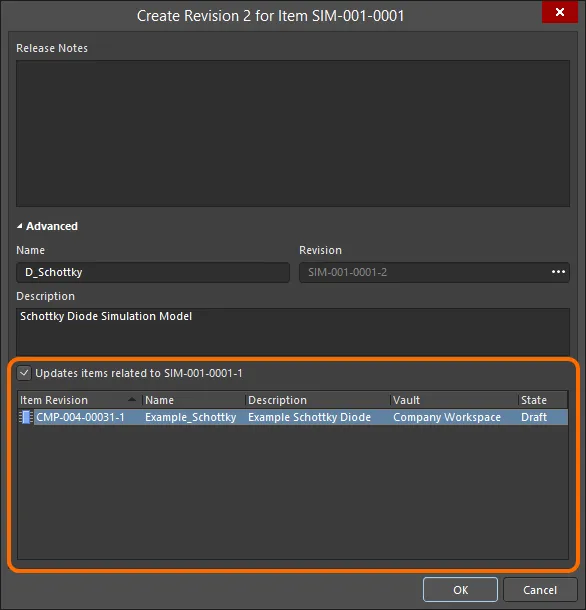The width and height of the screenshot is (586, 610).
Task: Click the Cancel button
Action: coord(540,590)
